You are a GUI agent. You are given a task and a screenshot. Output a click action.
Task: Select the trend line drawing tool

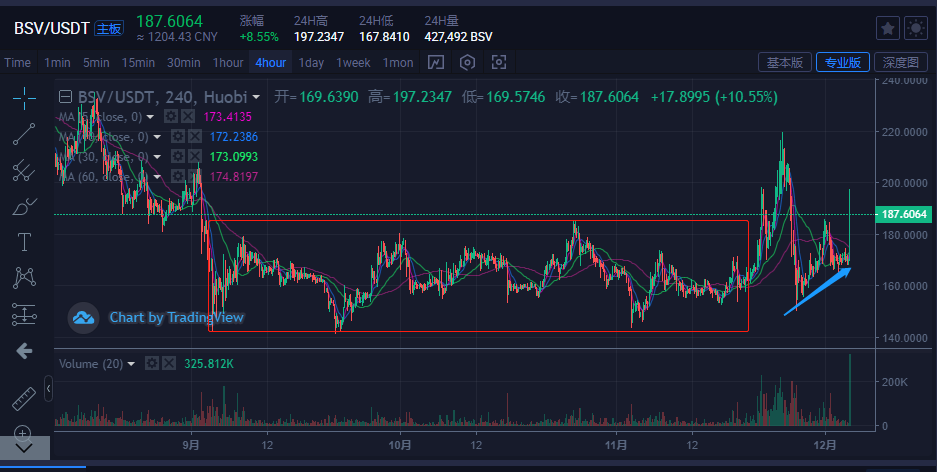[24, 134]
